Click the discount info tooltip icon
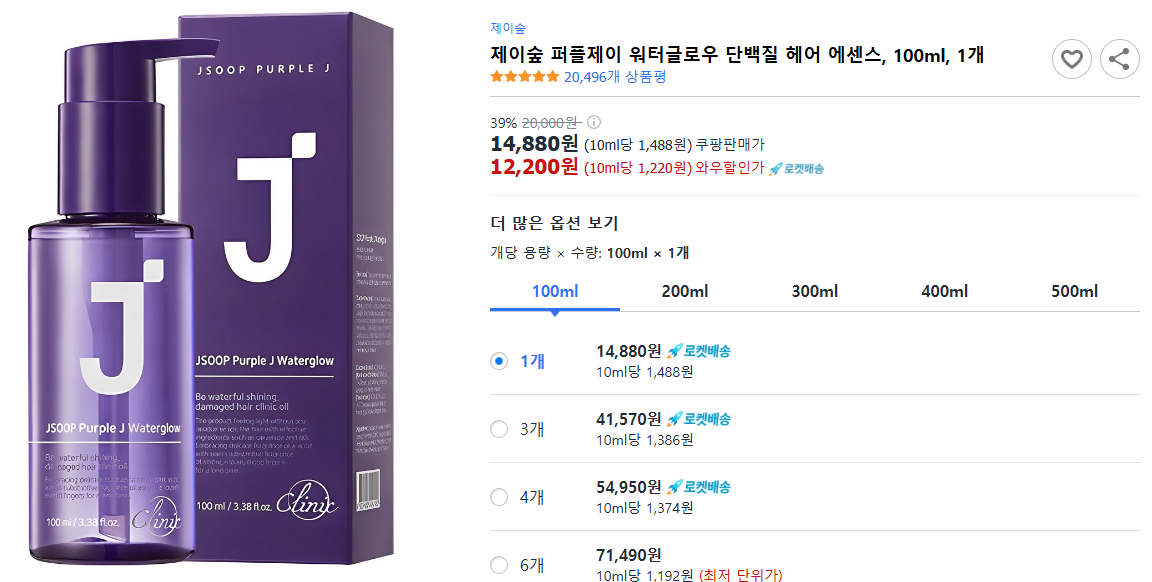Screen dimensions: 1152x582 594,120
